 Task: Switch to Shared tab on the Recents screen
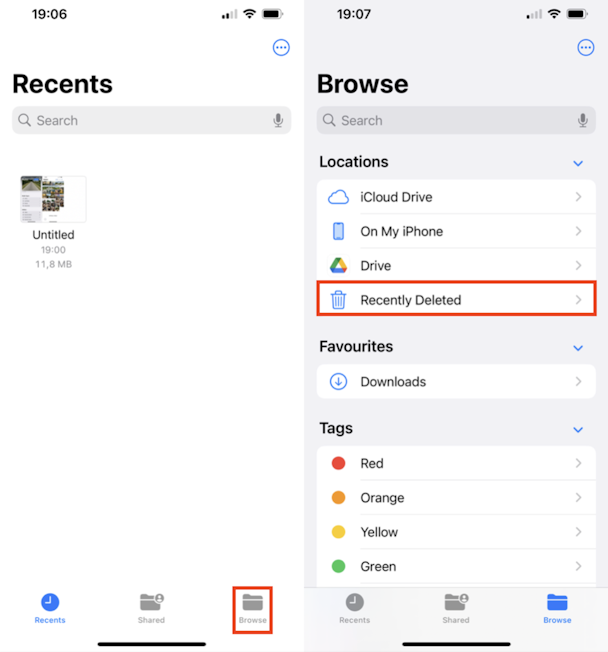151,609
